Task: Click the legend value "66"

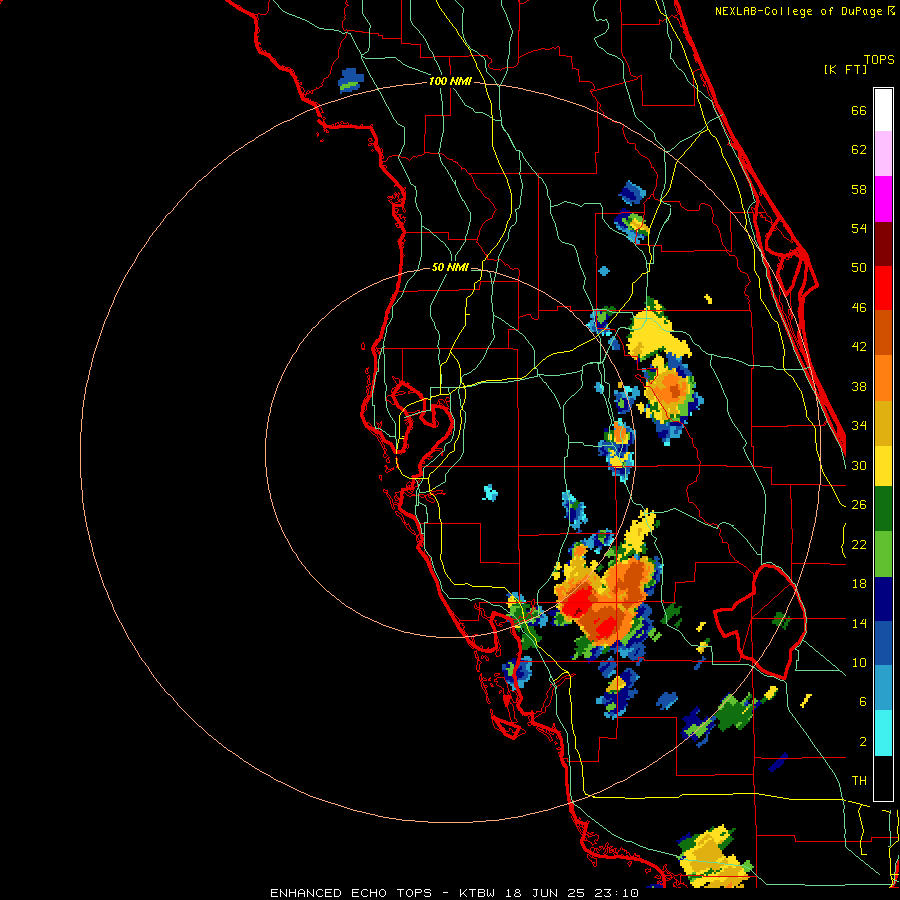Action: pos(859,110)
